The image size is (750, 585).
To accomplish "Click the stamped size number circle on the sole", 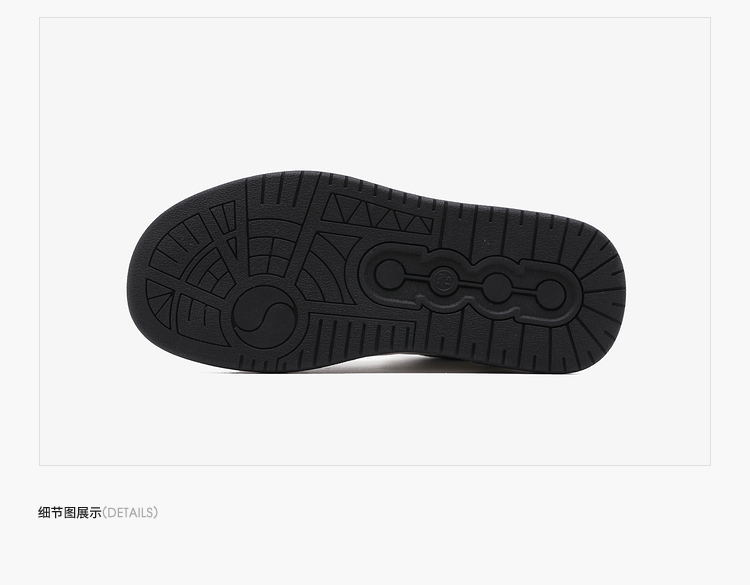I will [x=444, y=279].
